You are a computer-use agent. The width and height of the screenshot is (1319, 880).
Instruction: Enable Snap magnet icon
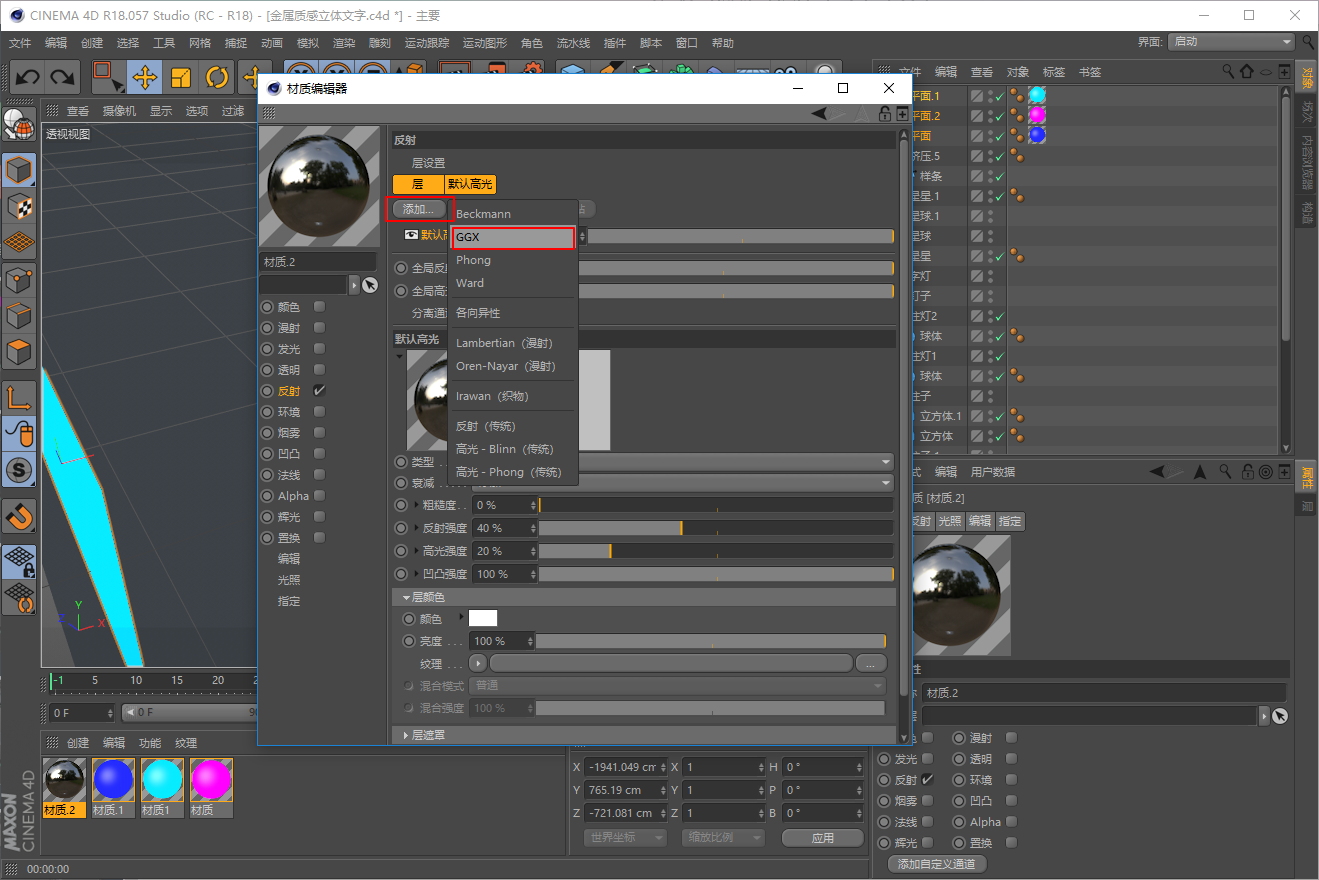pos(20,515)
